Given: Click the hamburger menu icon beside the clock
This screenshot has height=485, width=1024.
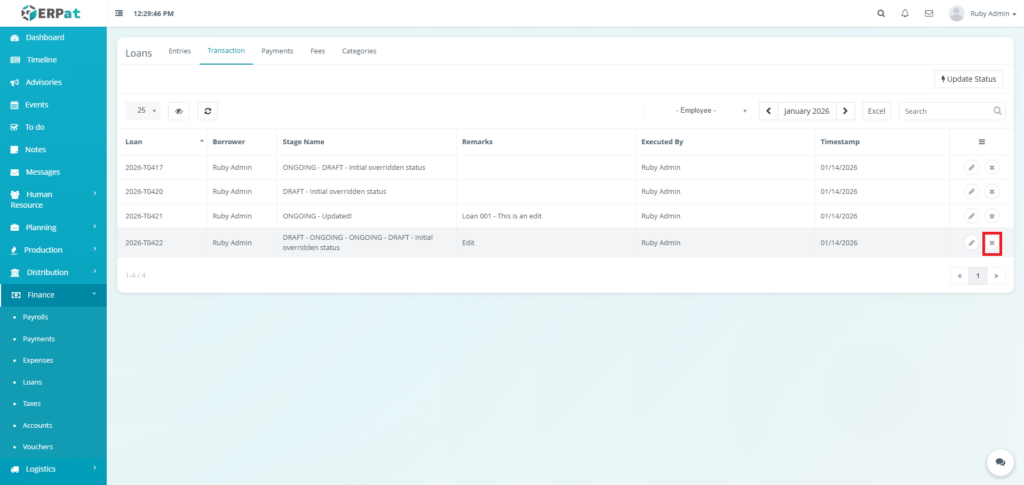Looking at the screenshot, I should [x=120, y=14].
